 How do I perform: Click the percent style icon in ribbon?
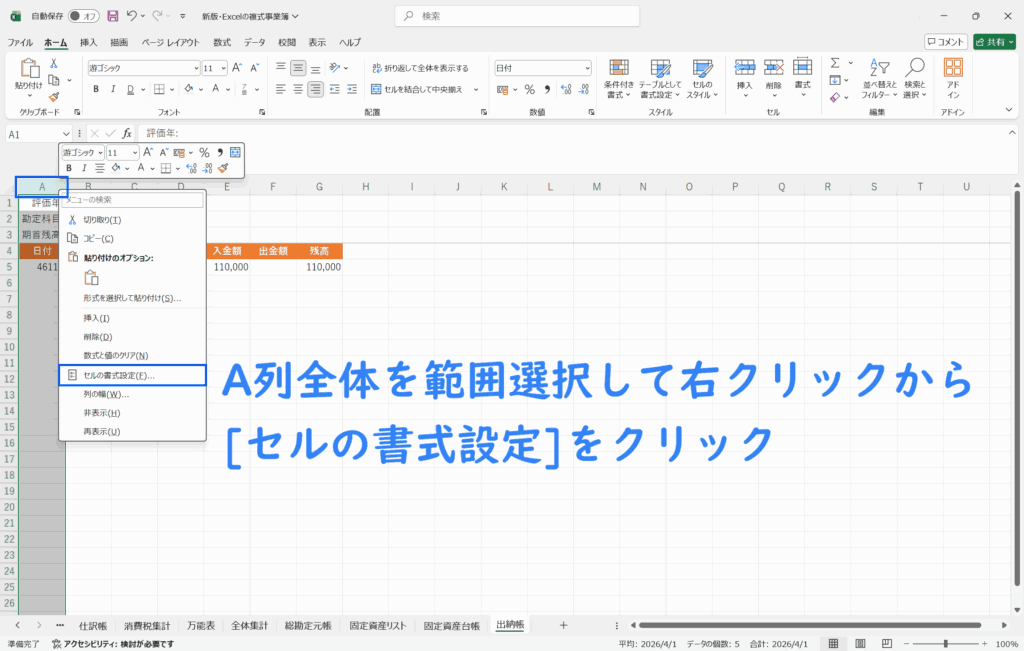(x=529, y=88)
